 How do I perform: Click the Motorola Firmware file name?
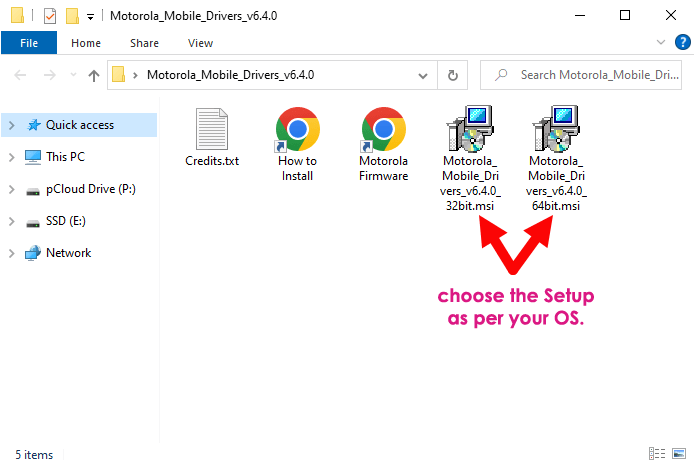click(383, 168)
